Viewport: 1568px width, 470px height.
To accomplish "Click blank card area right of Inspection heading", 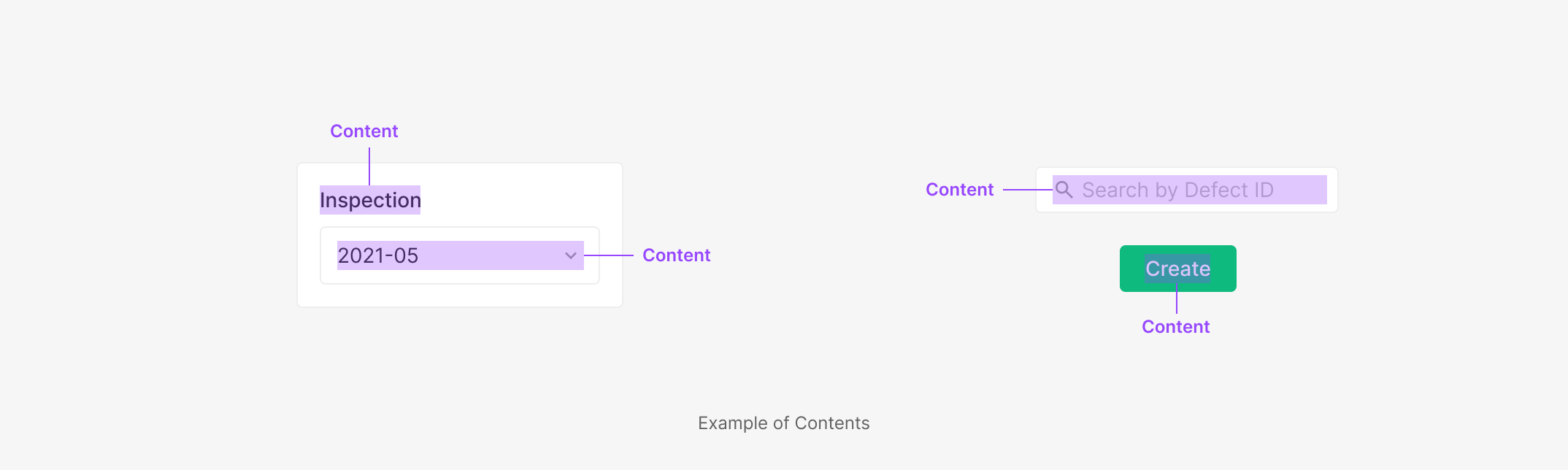I will (x=518, y=199).
